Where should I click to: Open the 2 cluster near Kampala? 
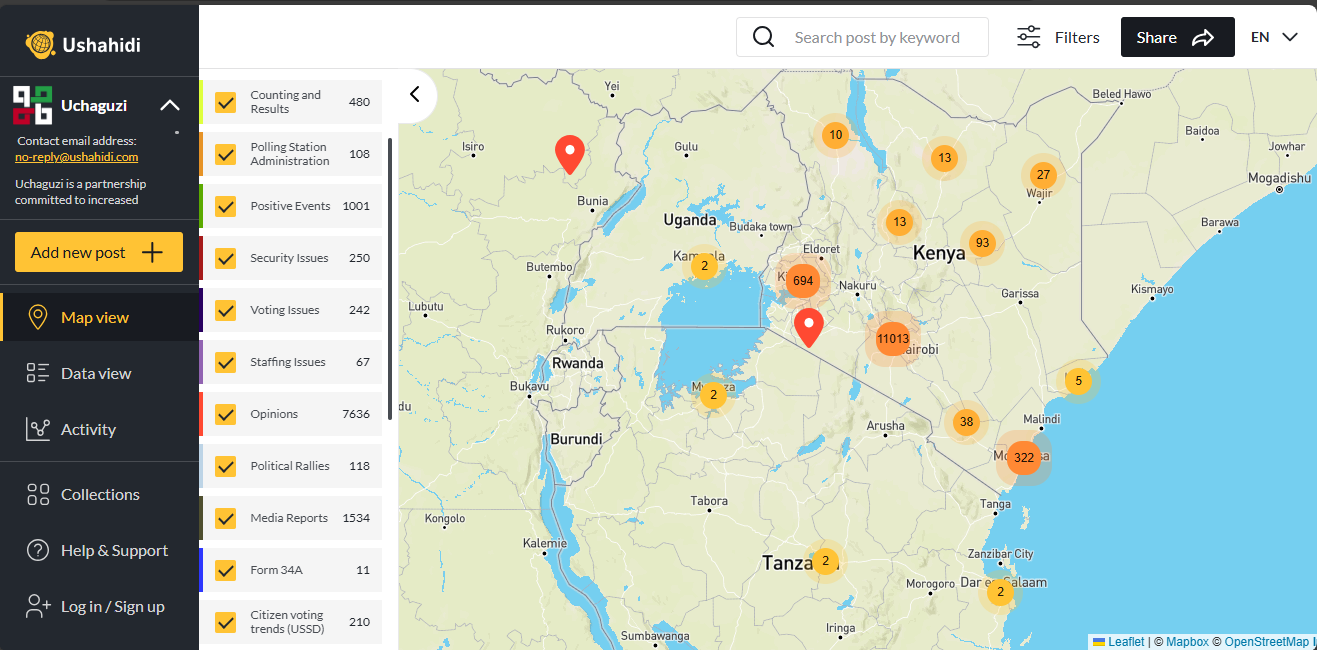coord(704,265)
